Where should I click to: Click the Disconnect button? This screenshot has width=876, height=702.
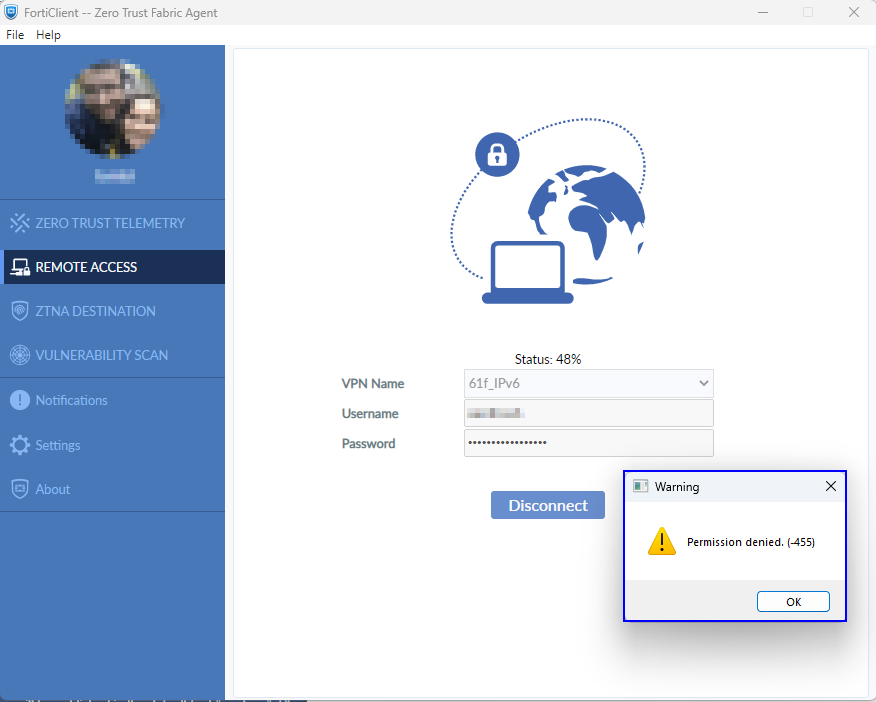click(548, 505)
